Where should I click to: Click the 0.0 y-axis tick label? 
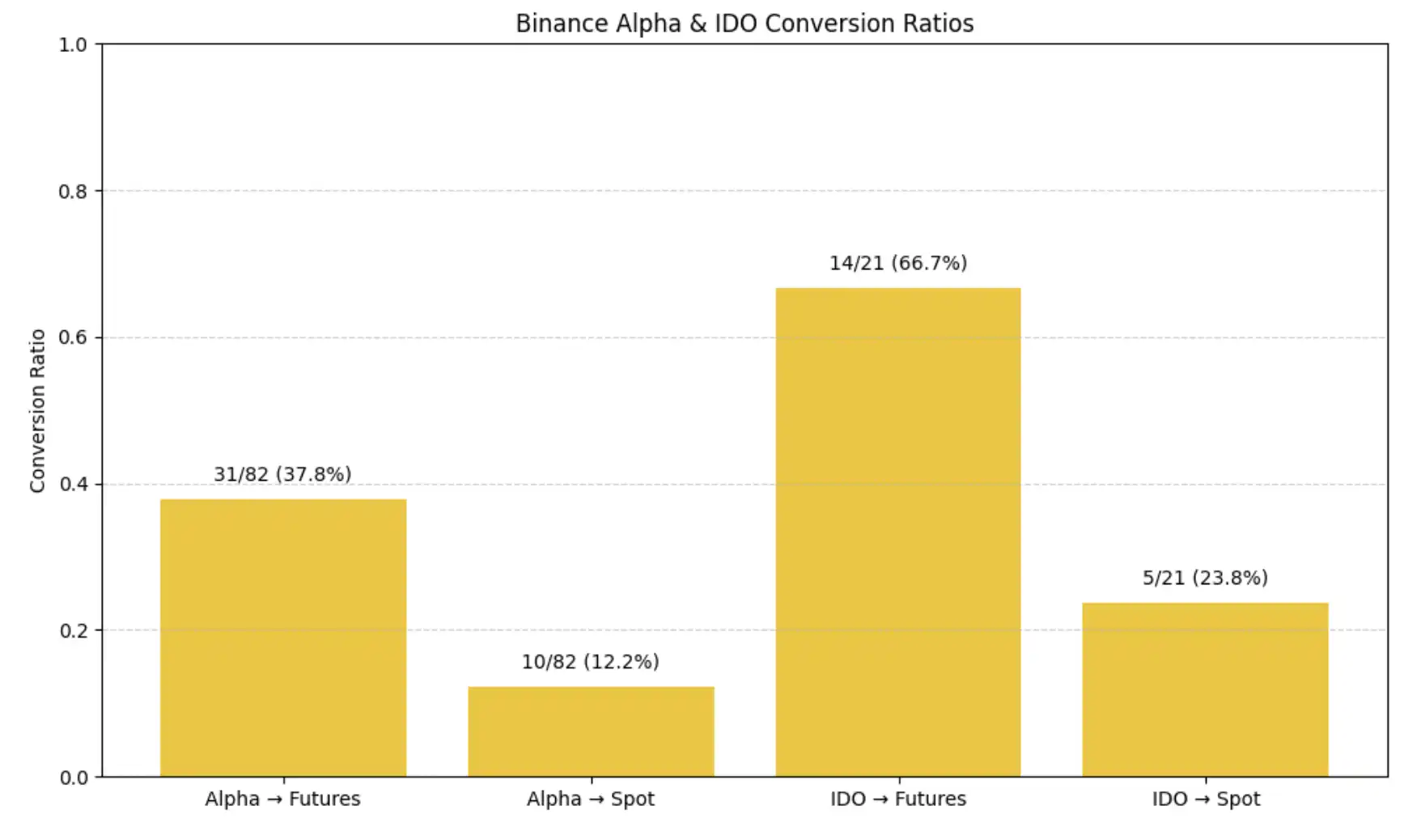[73, 778]
